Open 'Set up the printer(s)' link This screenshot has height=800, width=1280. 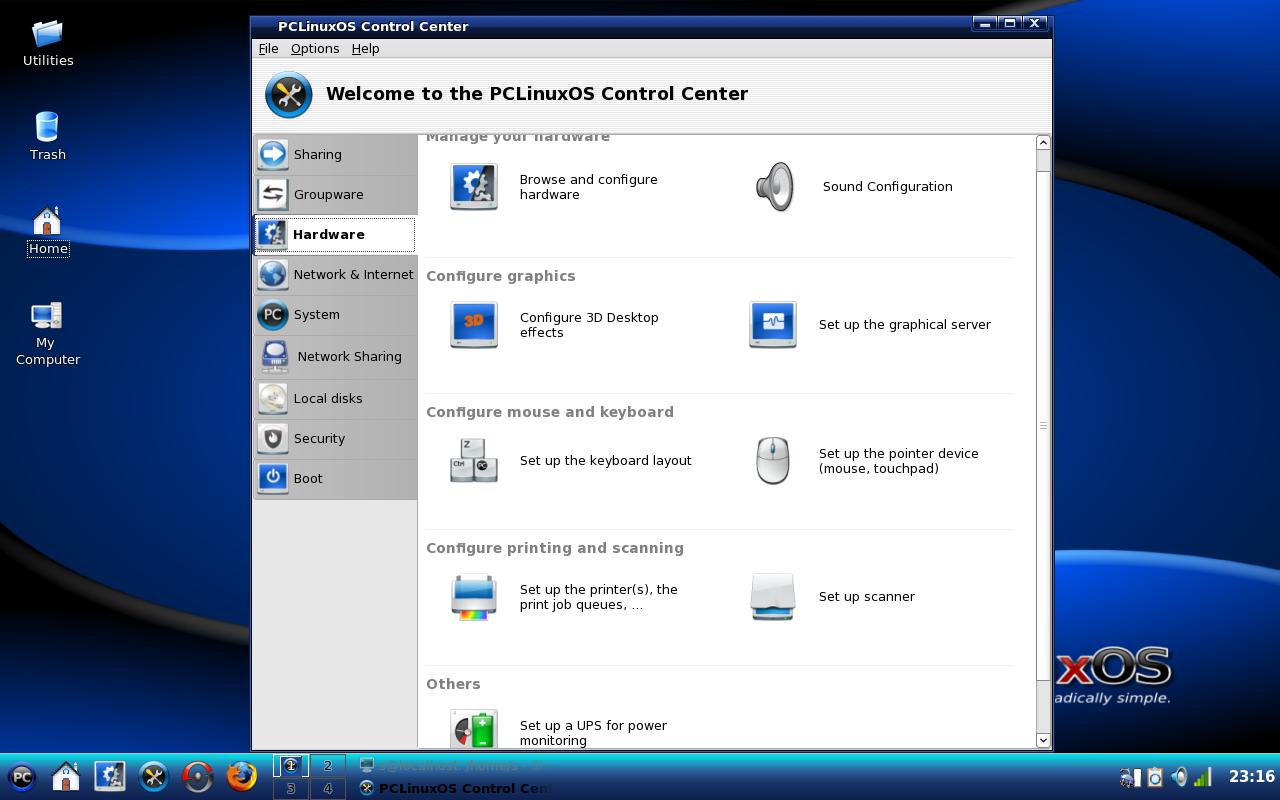[x=598, y=597]
